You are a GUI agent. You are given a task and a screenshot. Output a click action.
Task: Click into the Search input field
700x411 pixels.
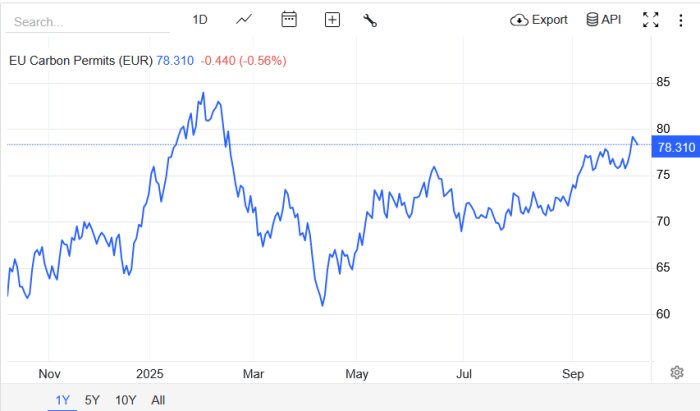click(x=90, y=20)
